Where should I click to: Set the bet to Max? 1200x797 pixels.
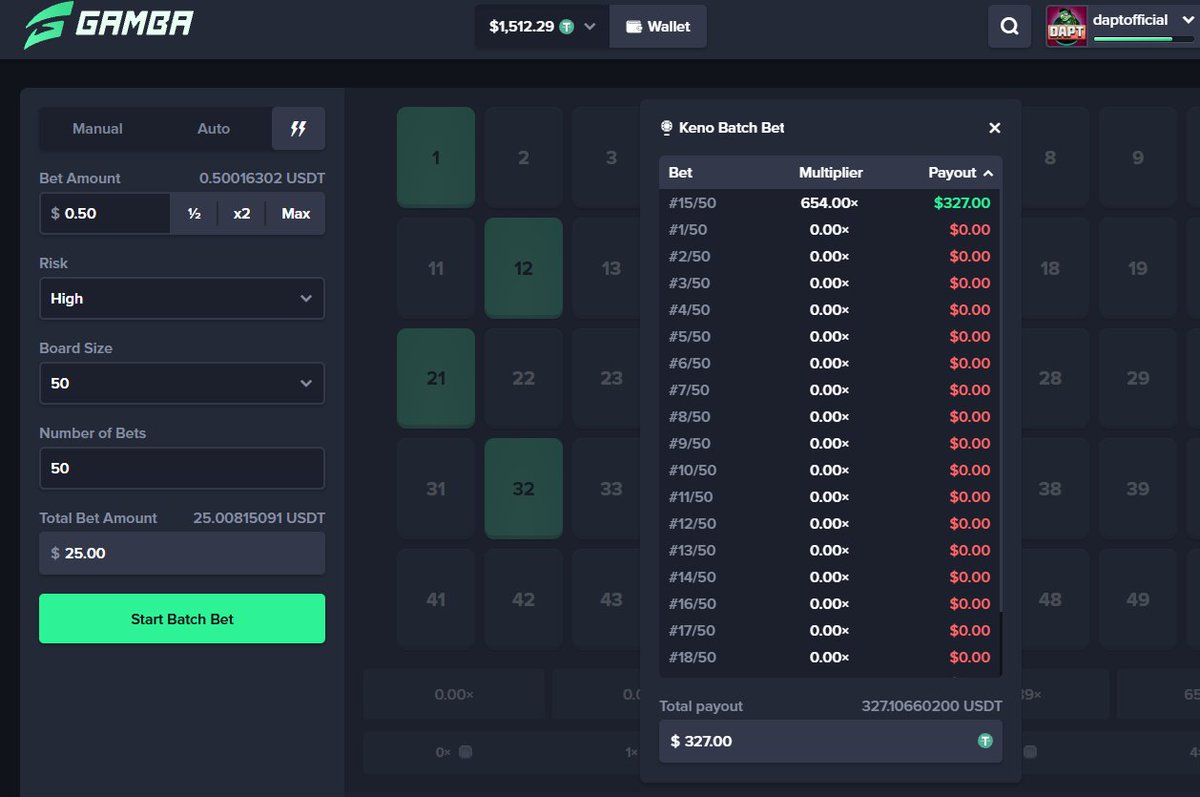(296, 213)
